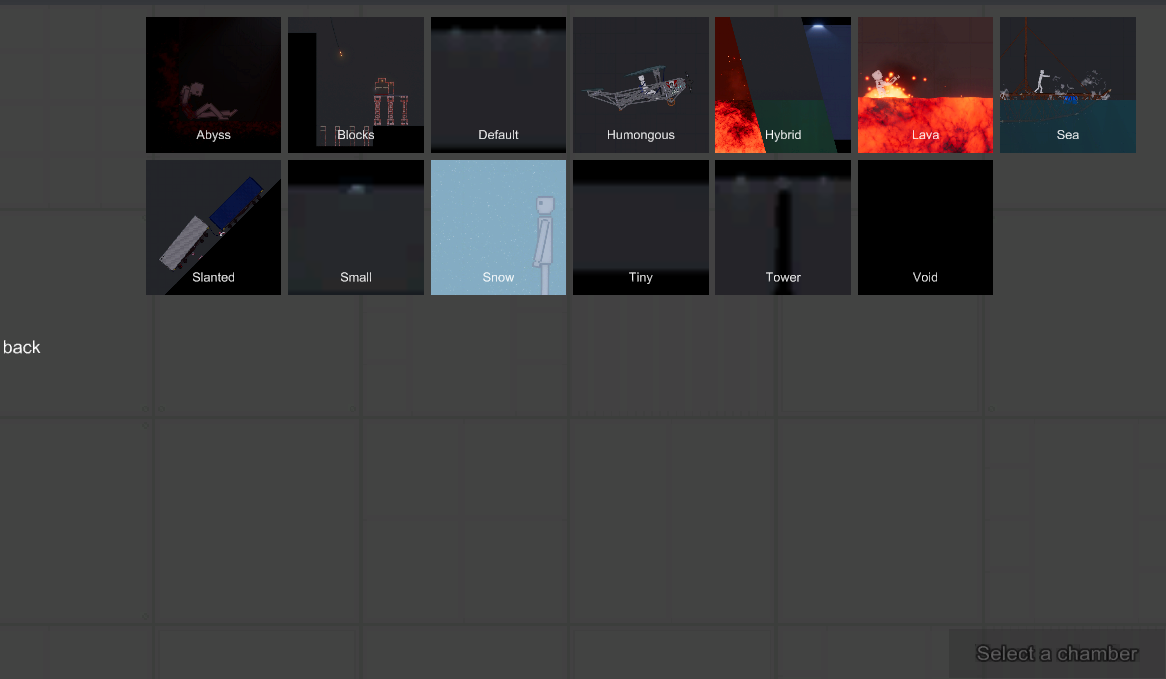The image size is (1166, 679).
Task: Pick the Default chamber
Action: click(498, 85)
